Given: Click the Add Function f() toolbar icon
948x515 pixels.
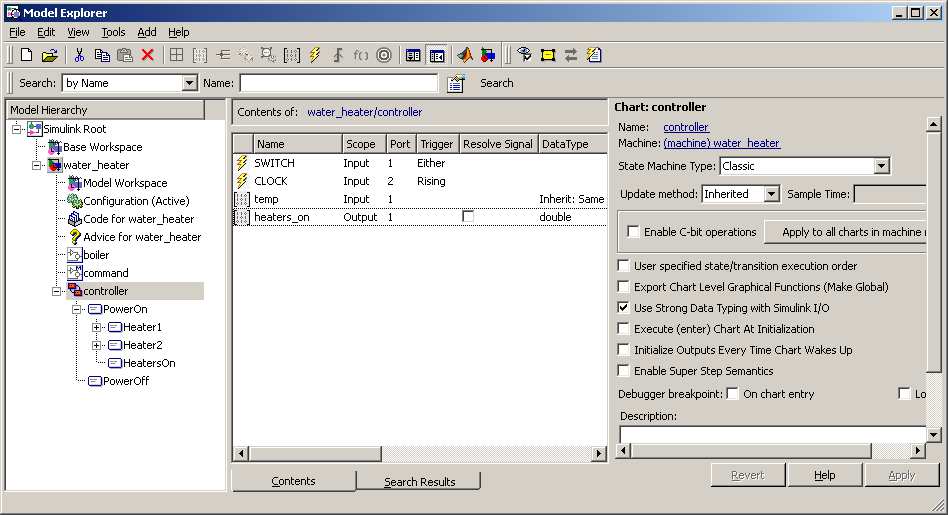Looking at the screenshot, I should [361, 56].
